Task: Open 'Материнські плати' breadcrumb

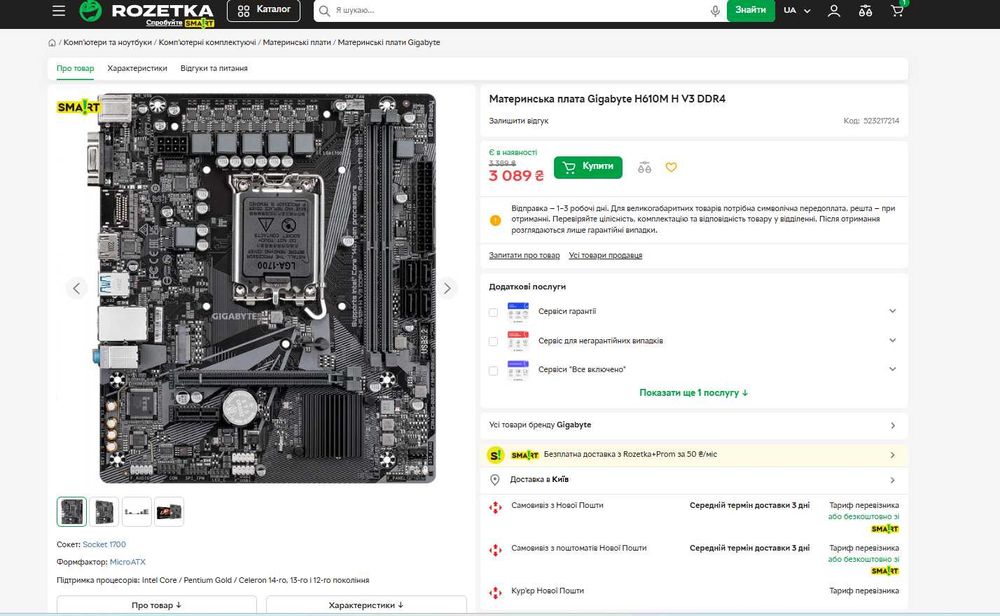Action: tap(297, 43)
